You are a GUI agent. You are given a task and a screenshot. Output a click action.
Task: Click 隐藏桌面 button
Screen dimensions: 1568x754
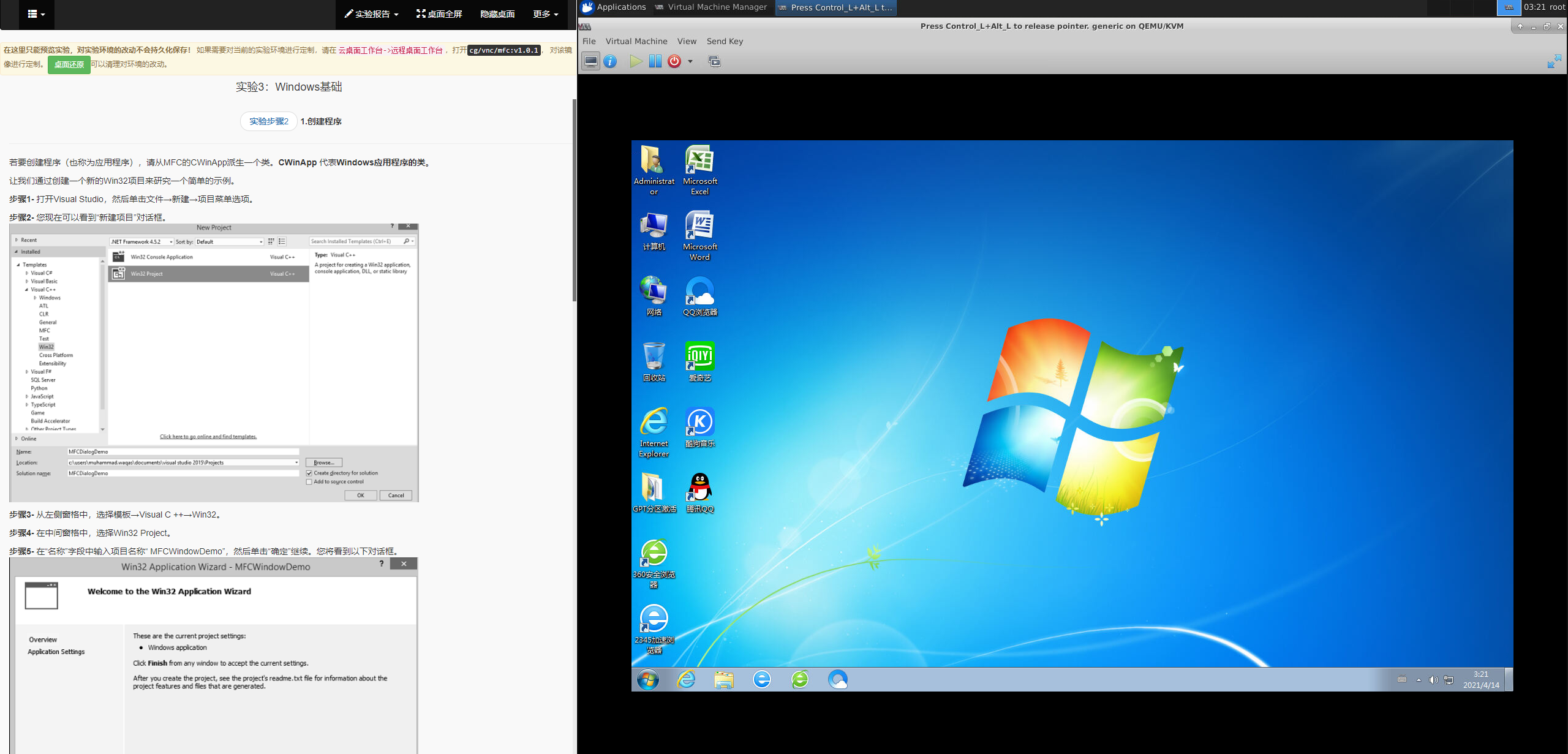click(x=497, y=14)
